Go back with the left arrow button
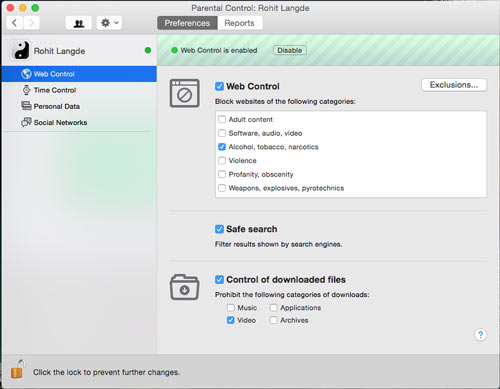 point(15,23)
